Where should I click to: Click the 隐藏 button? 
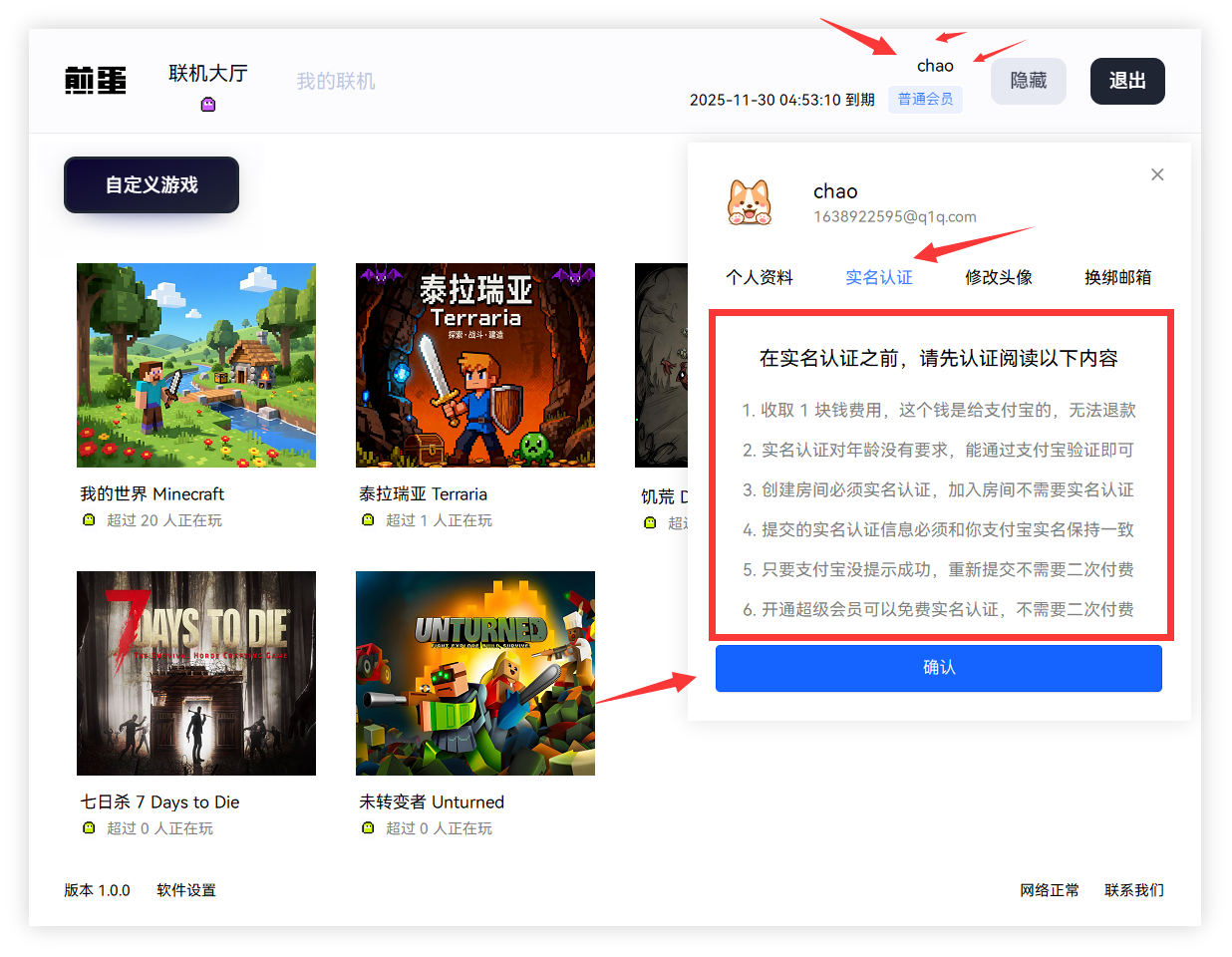coord(1028,81)
